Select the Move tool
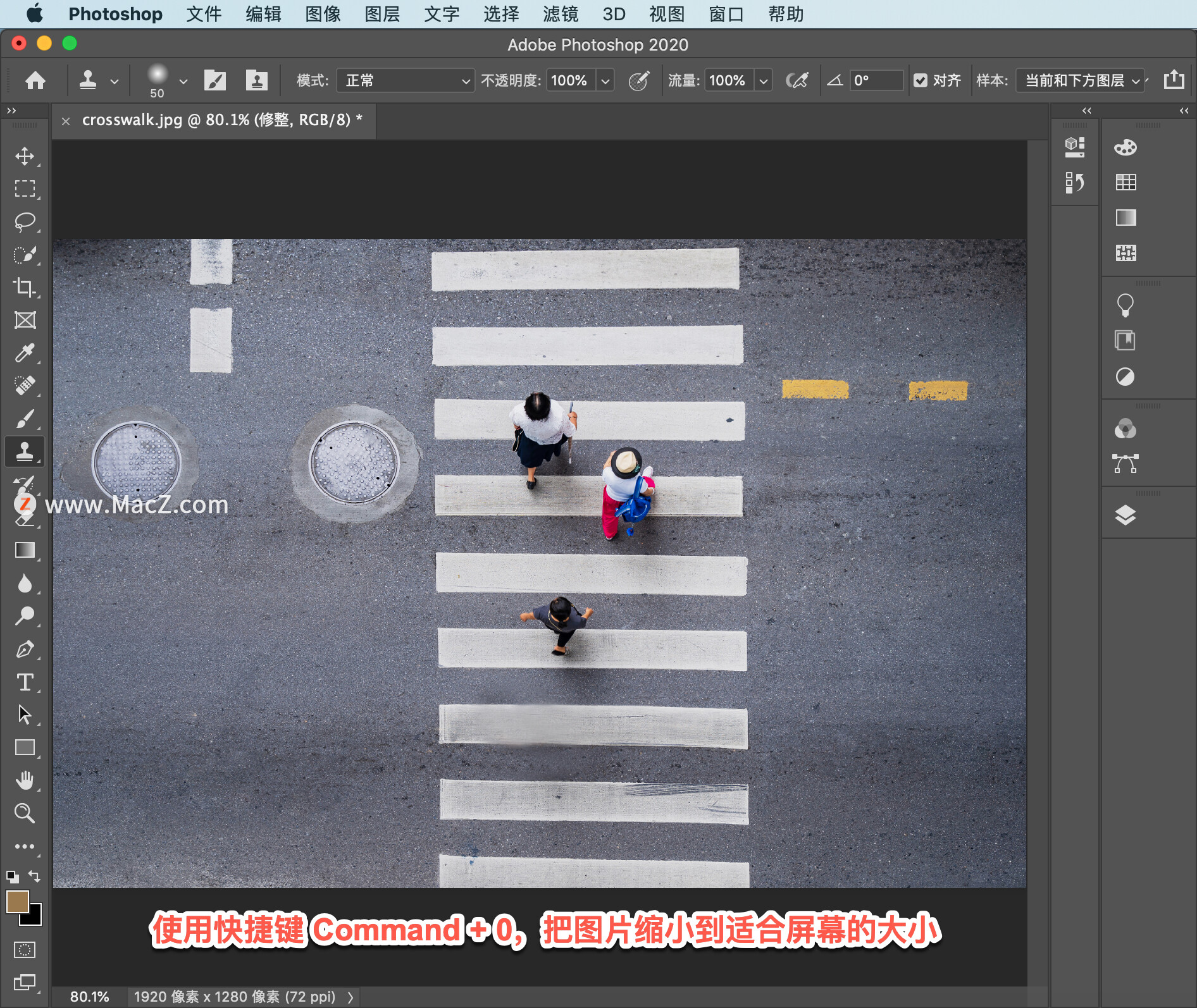This screenshot has height=1008, width=1197. coord(25,156)
